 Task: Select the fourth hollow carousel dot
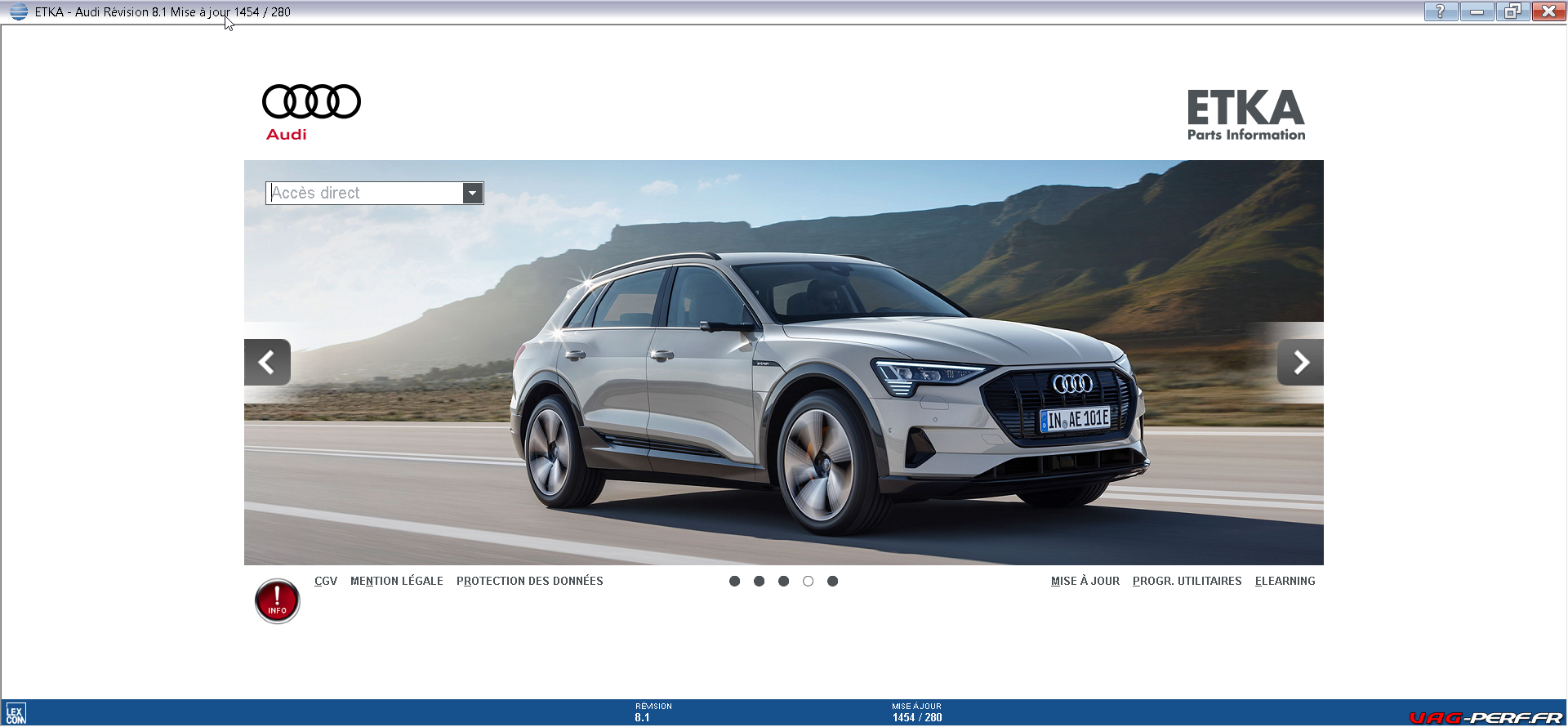click(x=808, y=582)
